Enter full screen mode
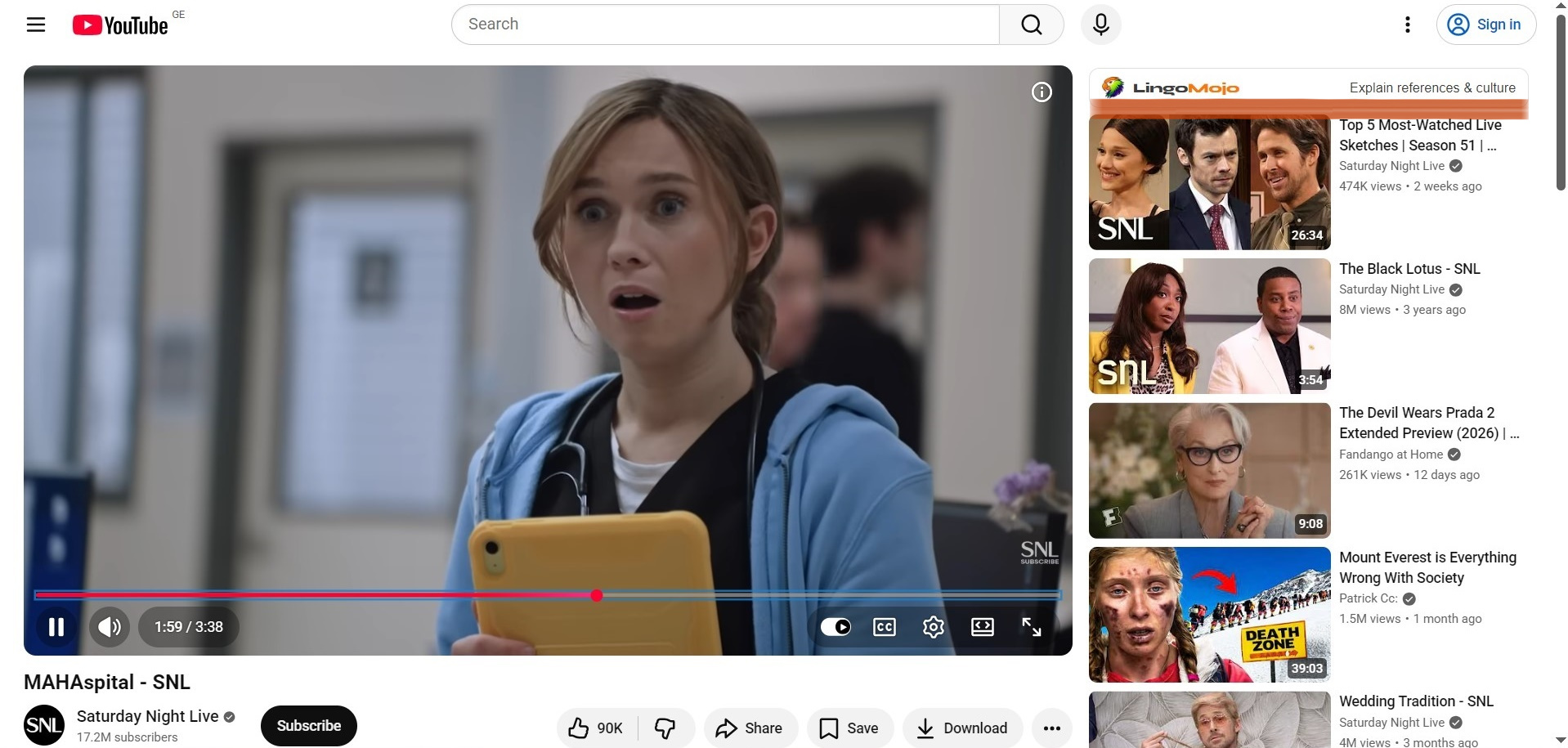Image resolution: width=1568 pixels, height=748 pixels. [x=1032, y=627]
